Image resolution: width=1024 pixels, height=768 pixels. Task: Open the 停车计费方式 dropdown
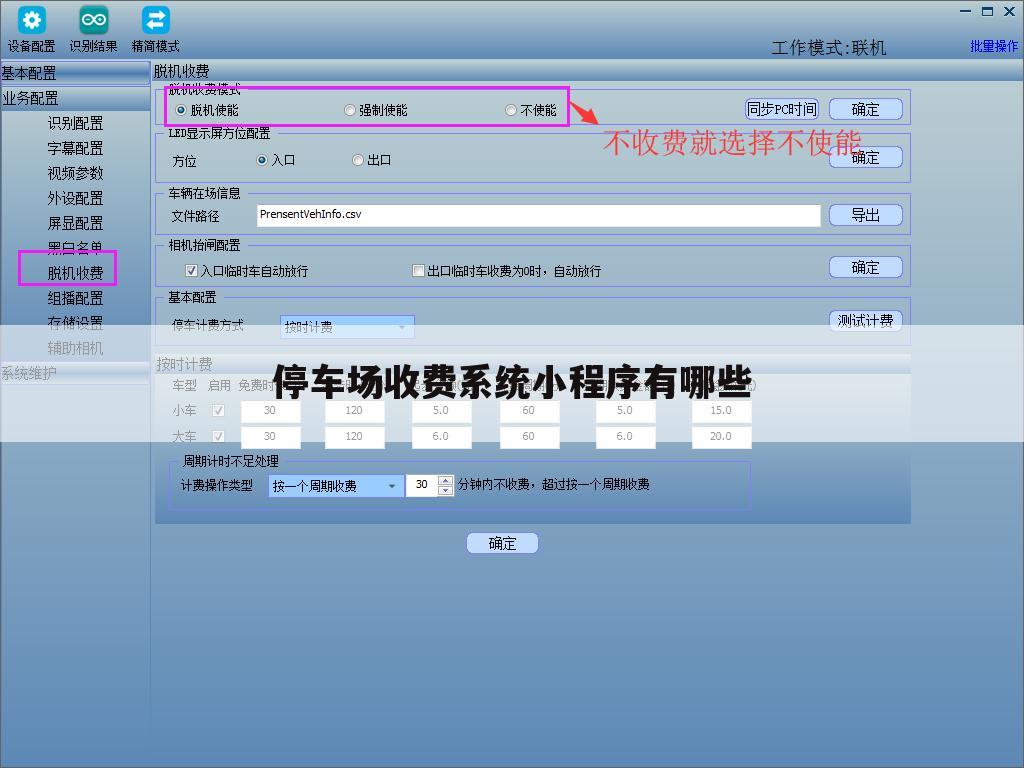(x=347, y=327)
